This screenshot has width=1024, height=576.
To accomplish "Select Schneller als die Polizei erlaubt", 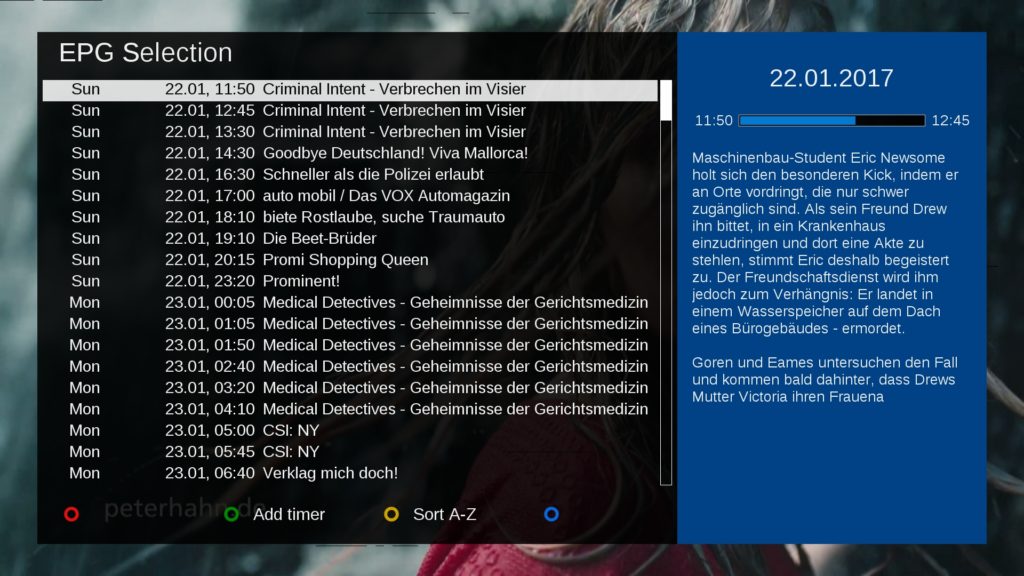I will point(350,174).
